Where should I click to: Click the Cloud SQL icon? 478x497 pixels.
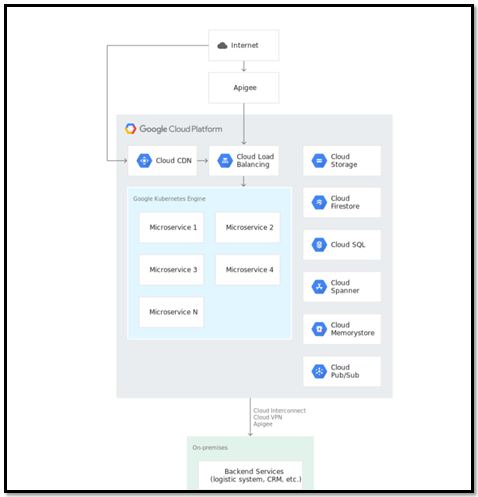pos(319,245)
